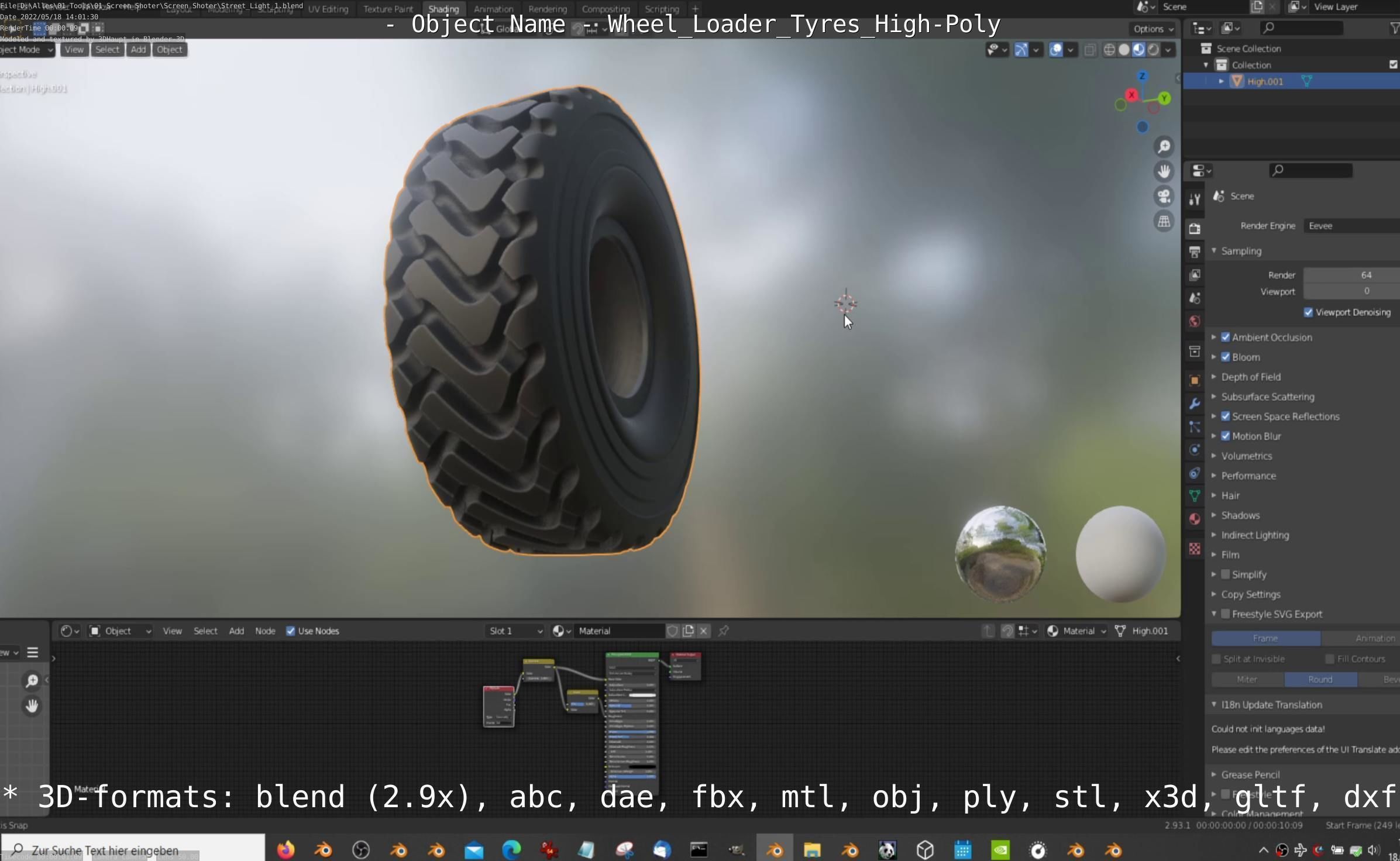The width and height of the screenshot is (1400, 861).
Task: Select material preview shading icon
Action: point(1138,50)
